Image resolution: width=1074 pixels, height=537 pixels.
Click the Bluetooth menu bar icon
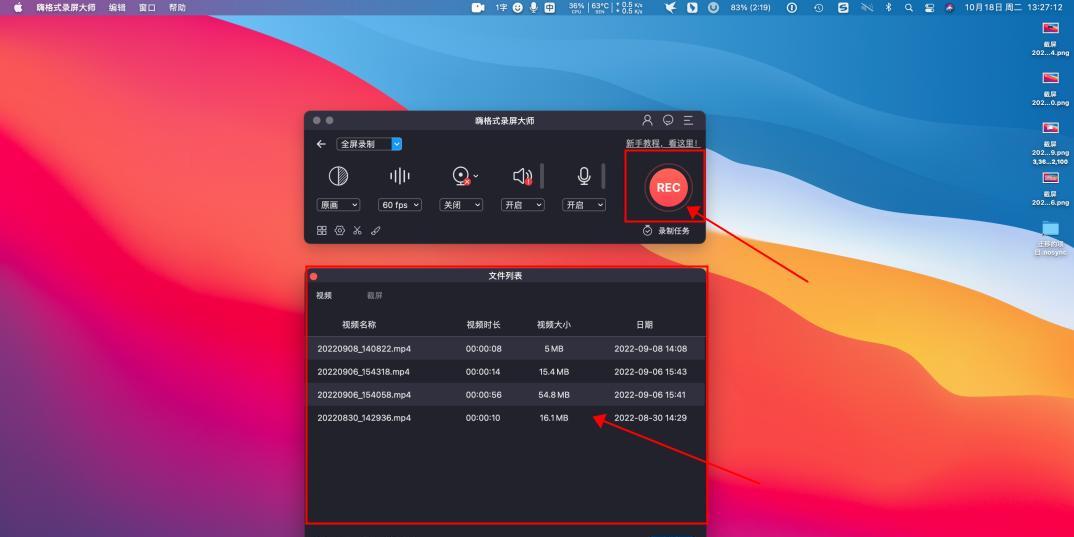(889, 8)
